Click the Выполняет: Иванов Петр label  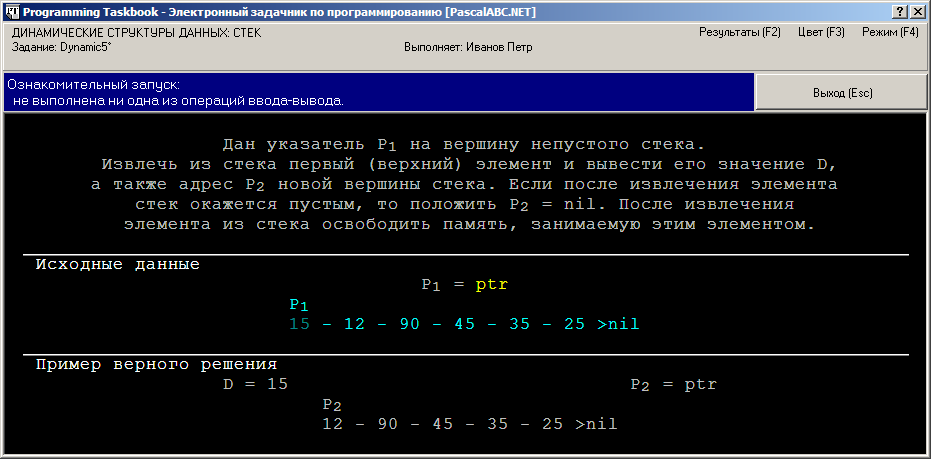pos(468,47)
